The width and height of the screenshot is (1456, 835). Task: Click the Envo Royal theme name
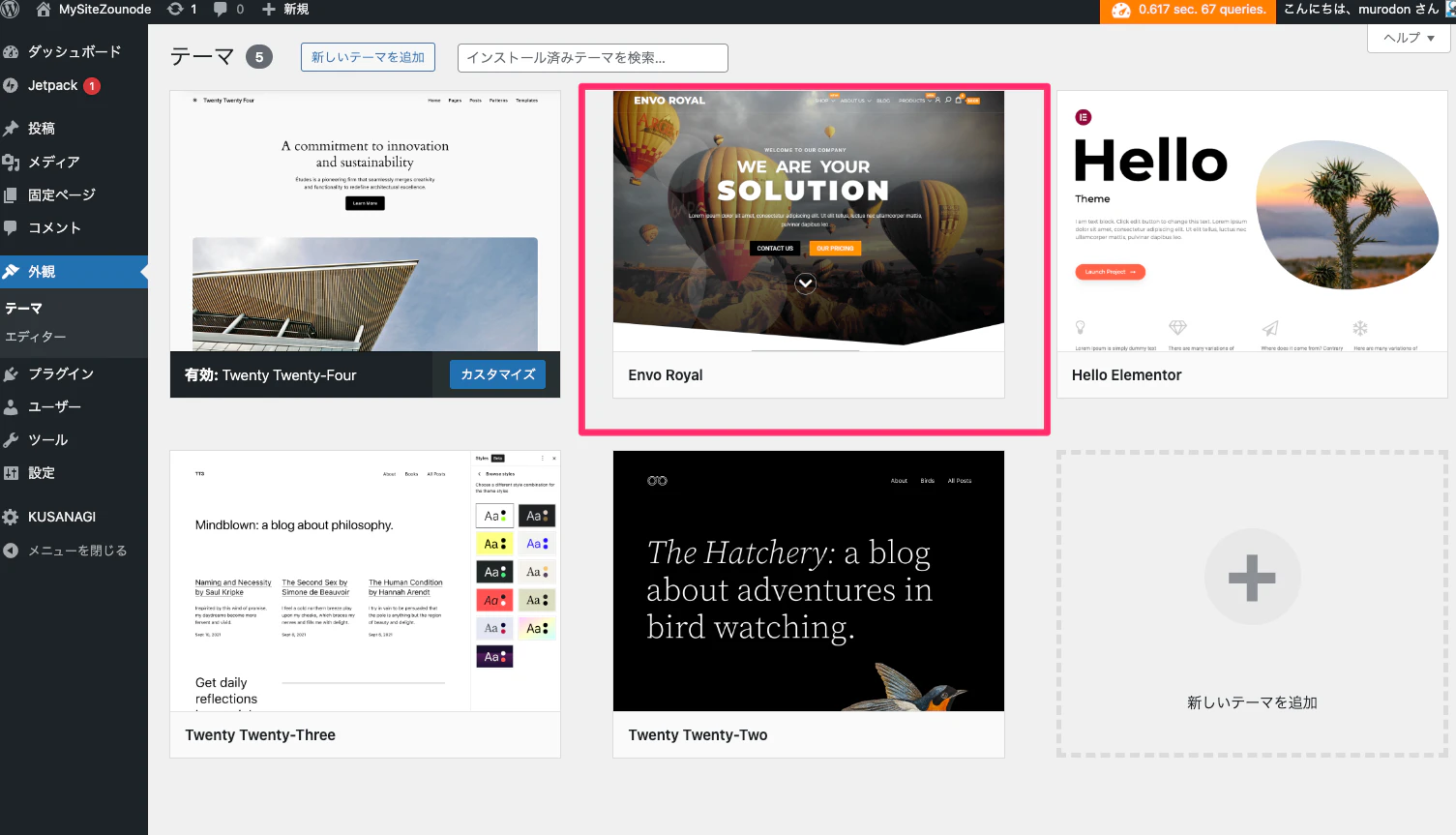[666, 375]
